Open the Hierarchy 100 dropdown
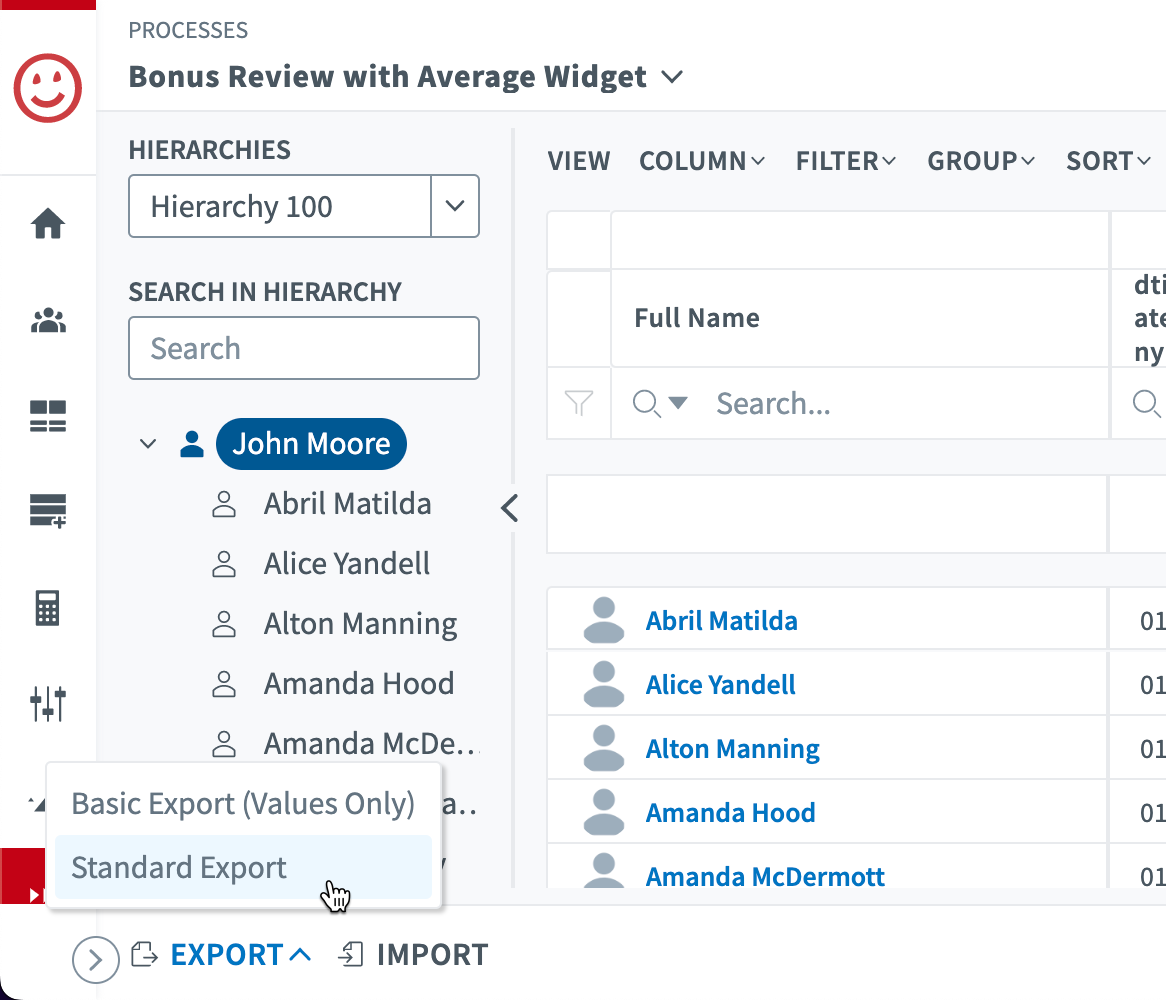 455,207
